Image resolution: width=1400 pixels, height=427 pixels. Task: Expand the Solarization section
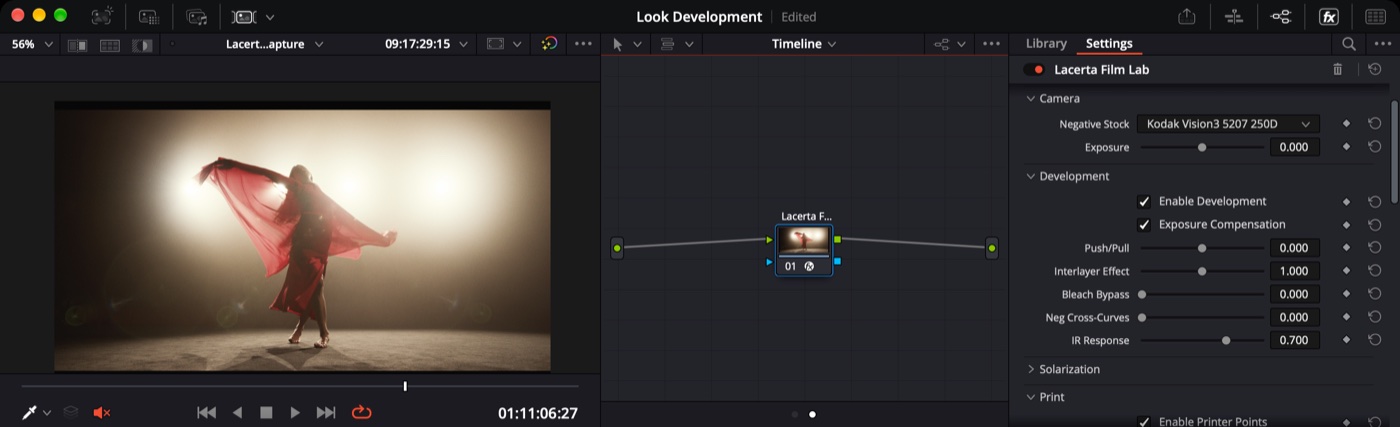[1031, 369]
